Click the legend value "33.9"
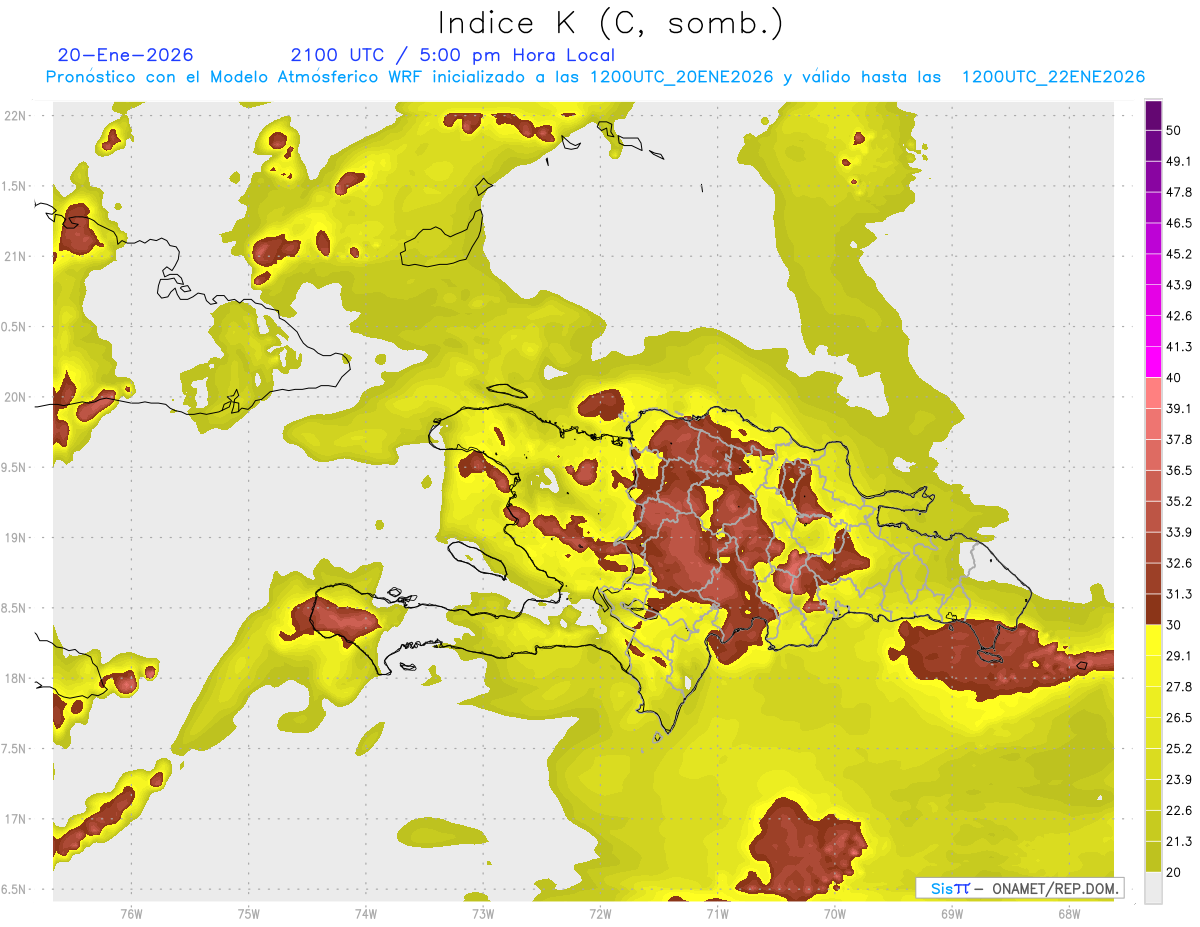1200x927 pixels. pyautogui.click(x=1179, y=532)
